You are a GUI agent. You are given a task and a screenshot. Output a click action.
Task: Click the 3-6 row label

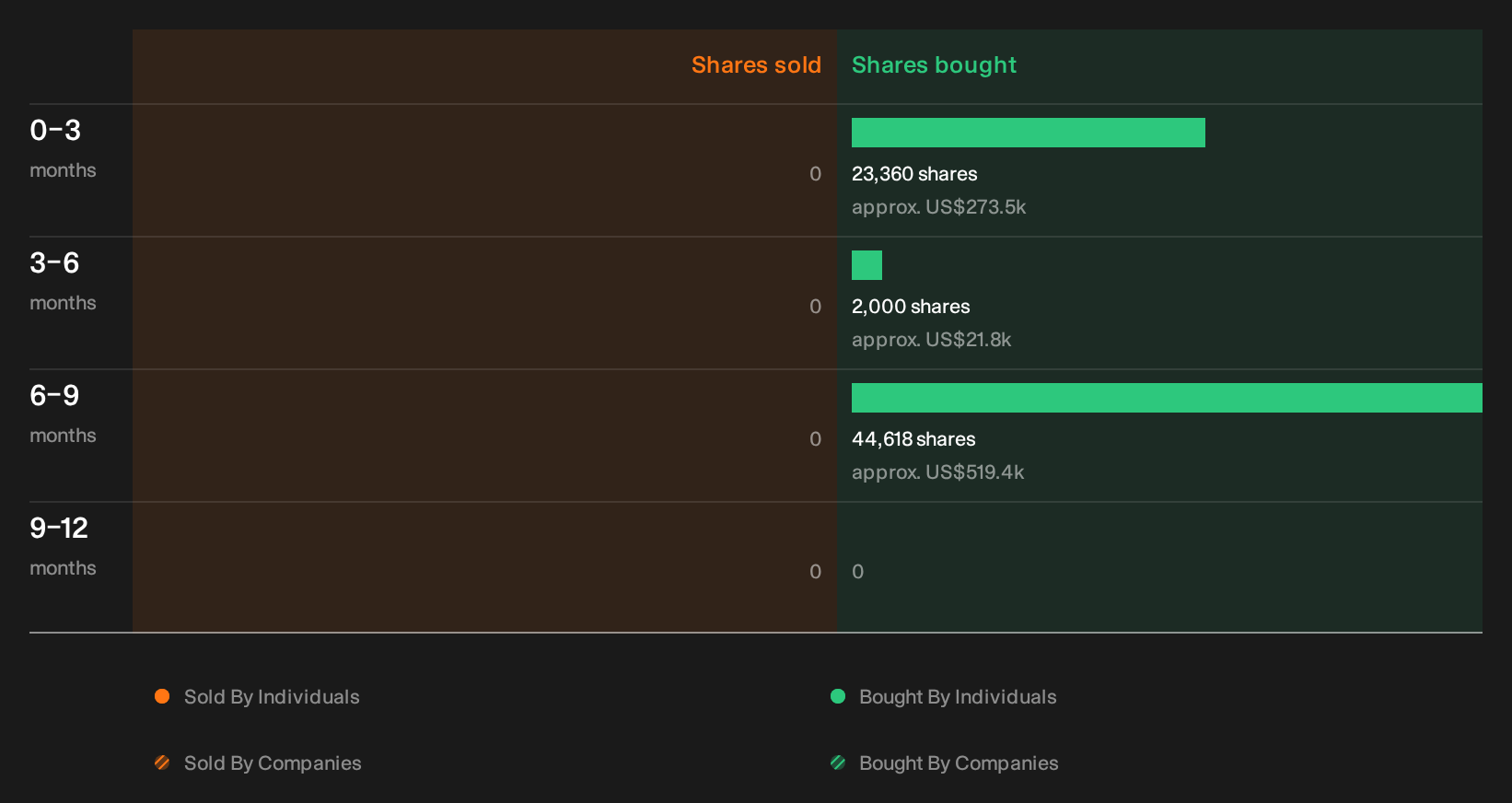point(54,263)
